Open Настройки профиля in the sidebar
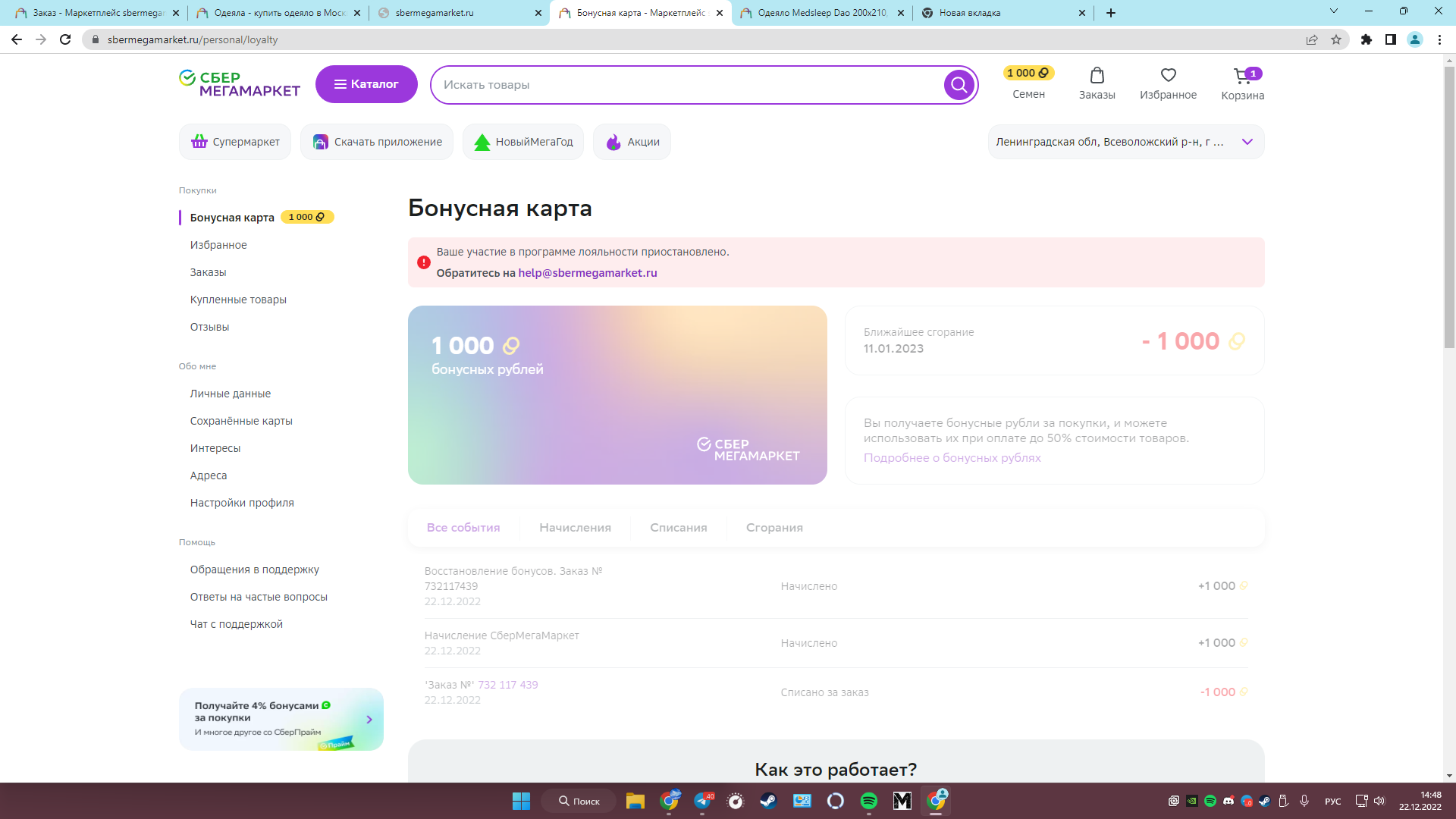 242,503
